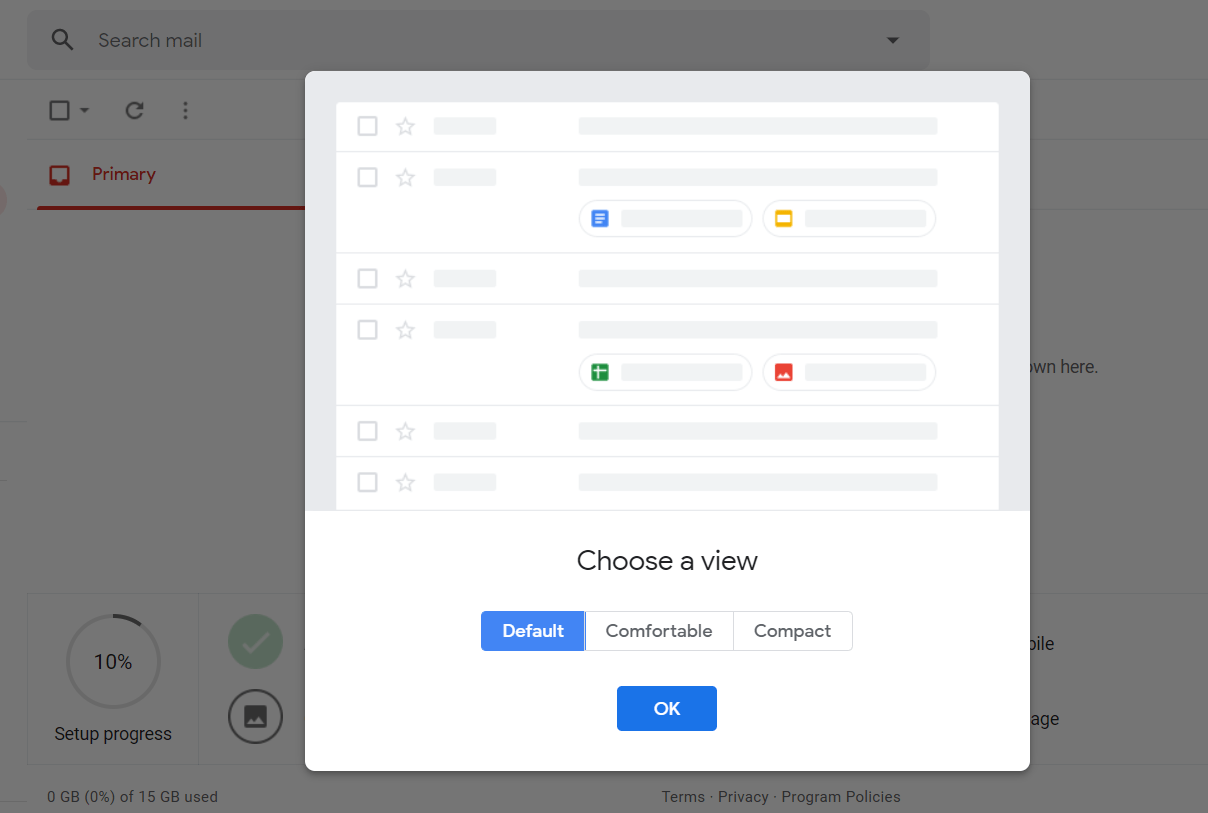
Task: Click the green Google Sheets attachment icon
Action: 599,371
